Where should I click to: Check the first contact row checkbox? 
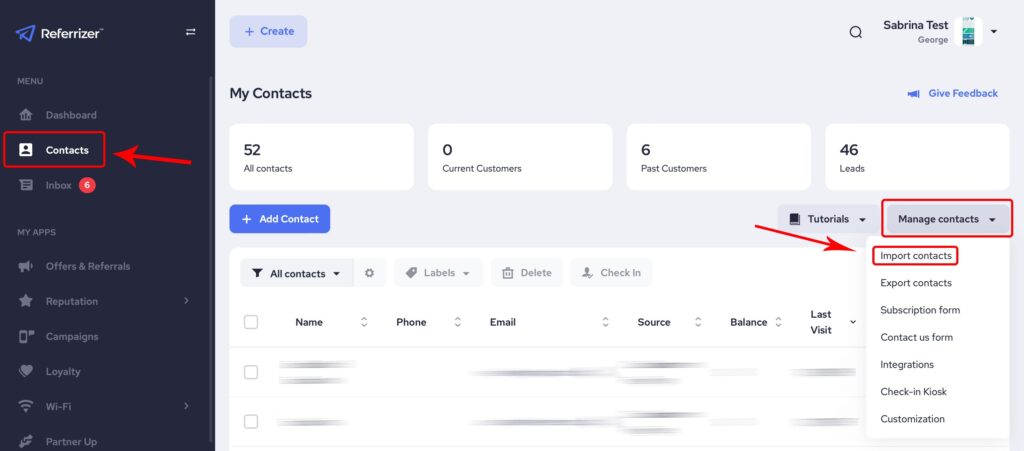tap(251, 372)
